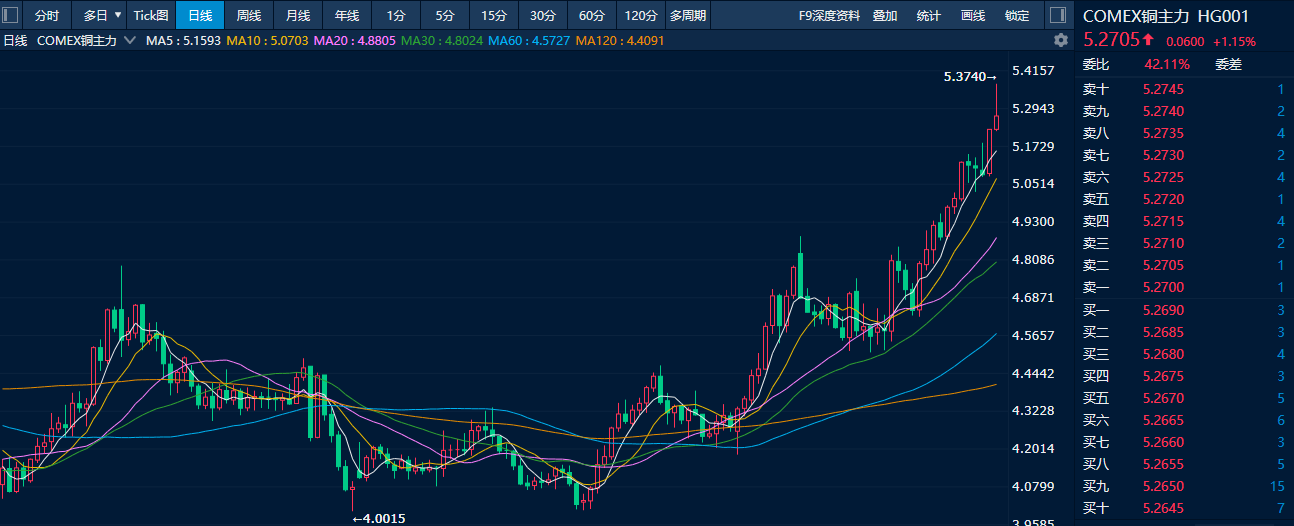
Task: Open F9深度资料 detailed info
Action: click(x=829, y=16)
